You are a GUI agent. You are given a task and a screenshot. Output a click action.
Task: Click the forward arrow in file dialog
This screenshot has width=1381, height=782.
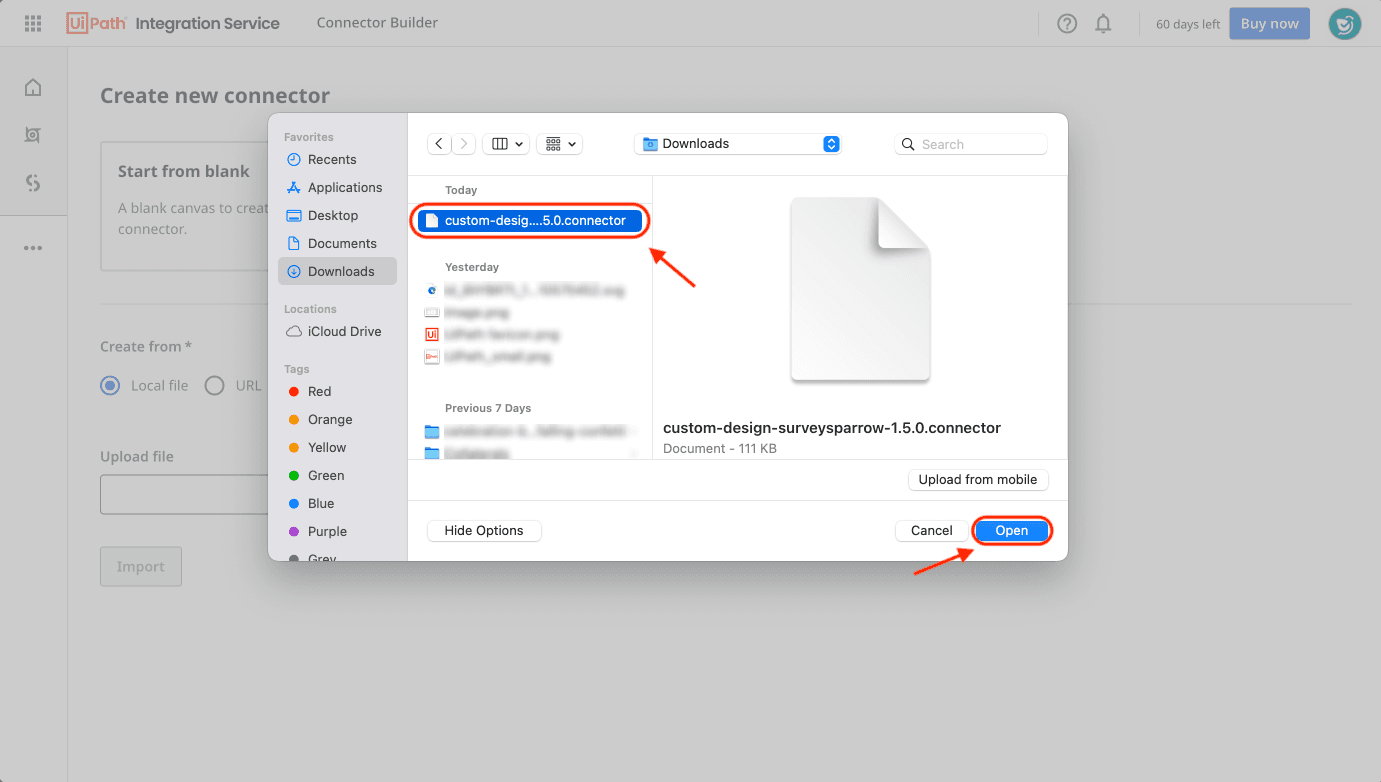[464, 144]
